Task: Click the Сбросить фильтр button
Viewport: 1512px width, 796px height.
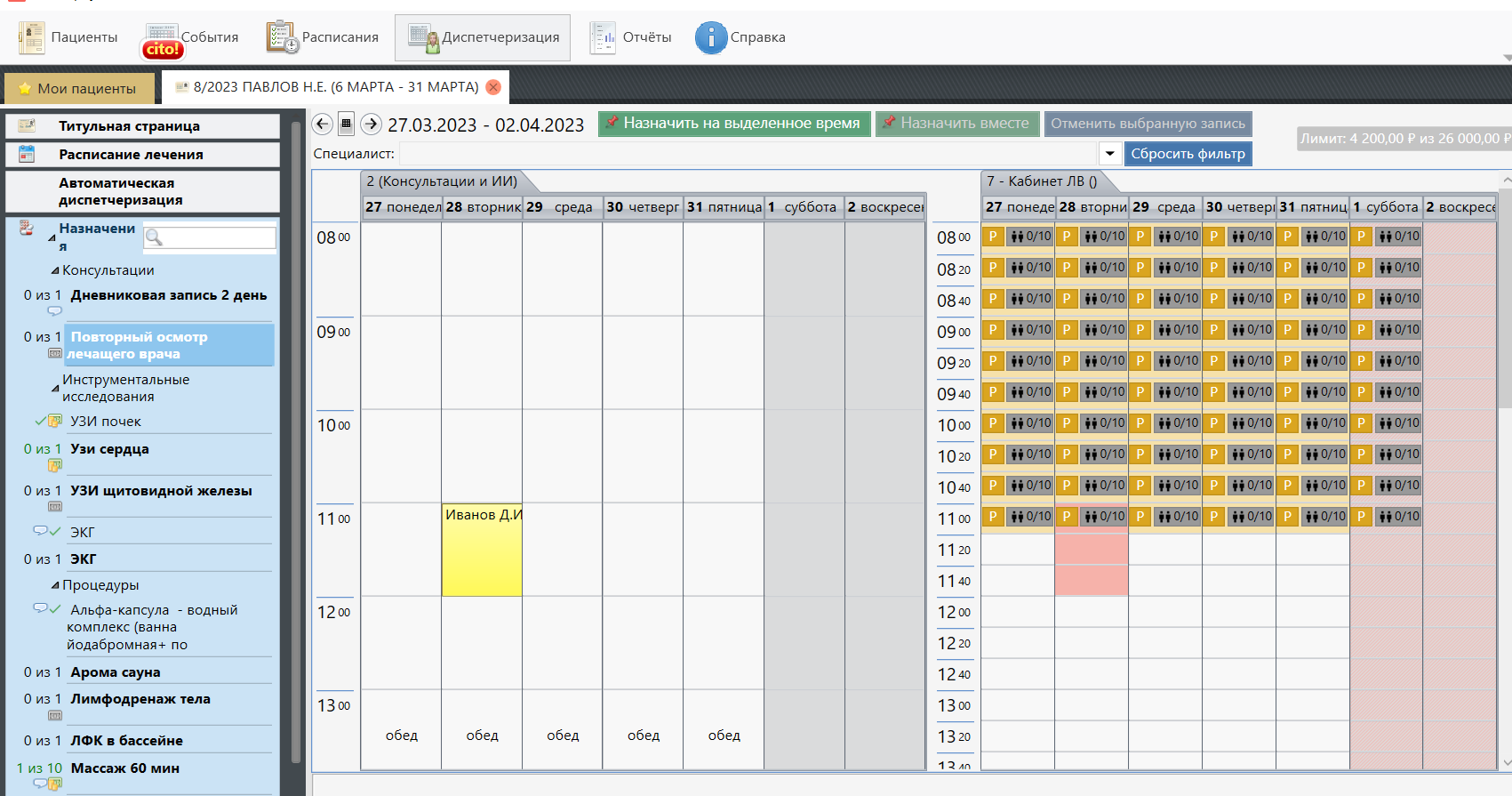Action: (1188, 154)
